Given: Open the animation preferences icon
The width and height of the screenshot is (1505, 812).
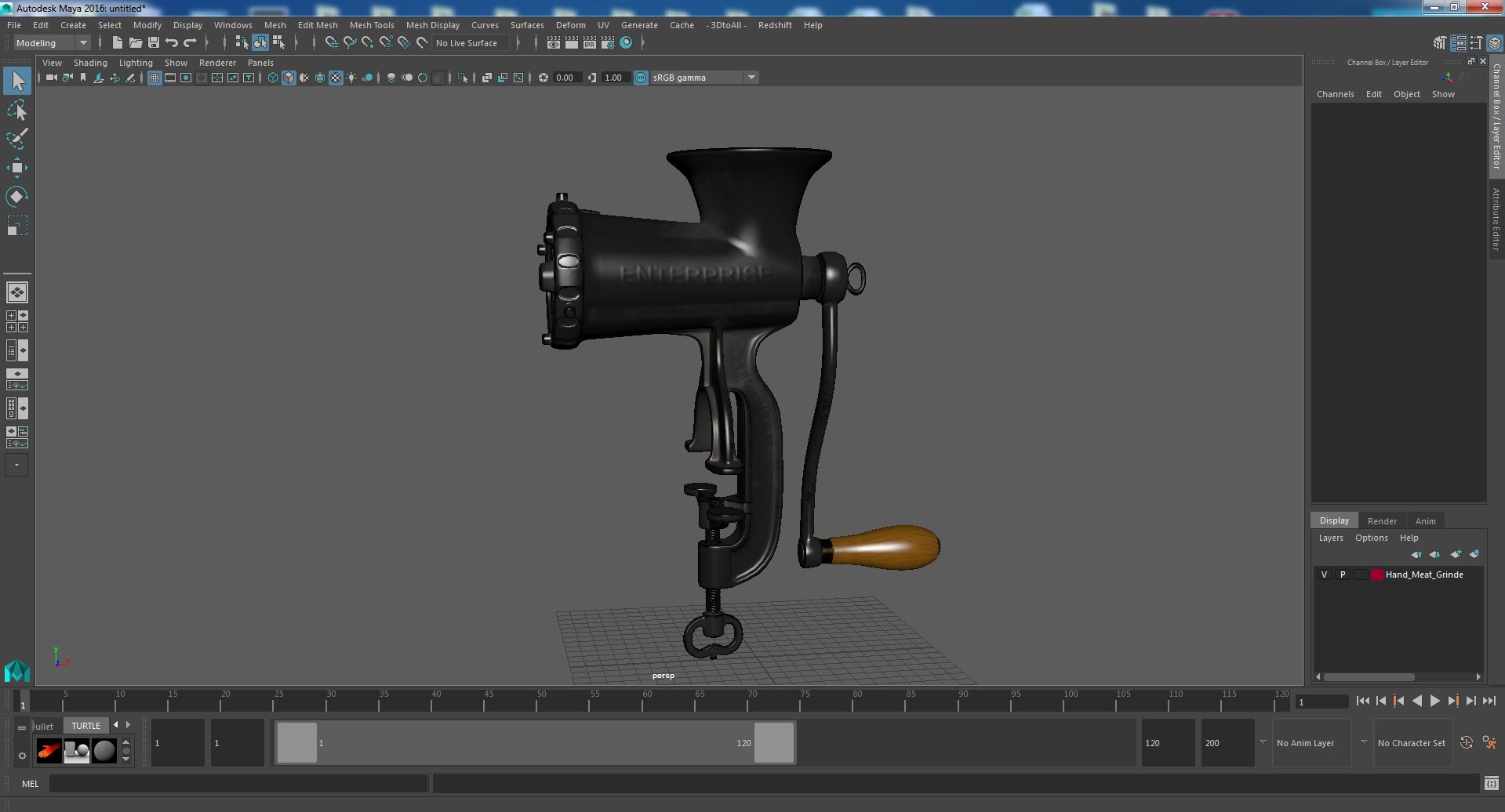Looking at the screenshot, I should (x=1490, y=742).
